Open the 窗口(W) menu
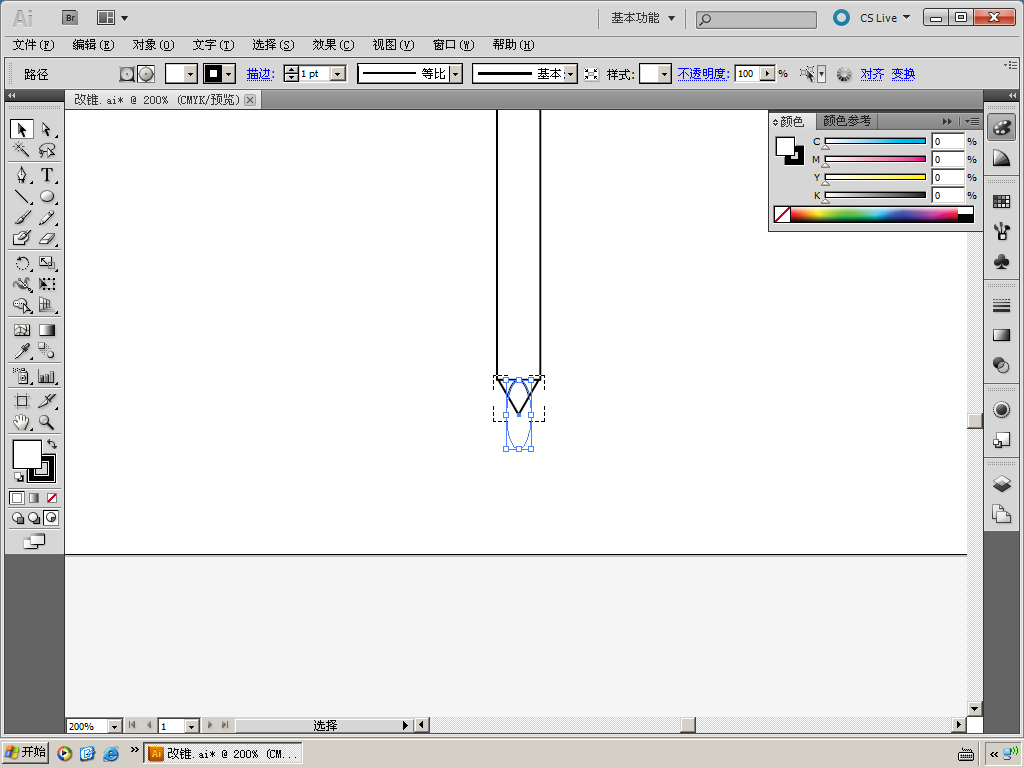The width and height of the screenshot is (1024, 768). pos(453,45)
